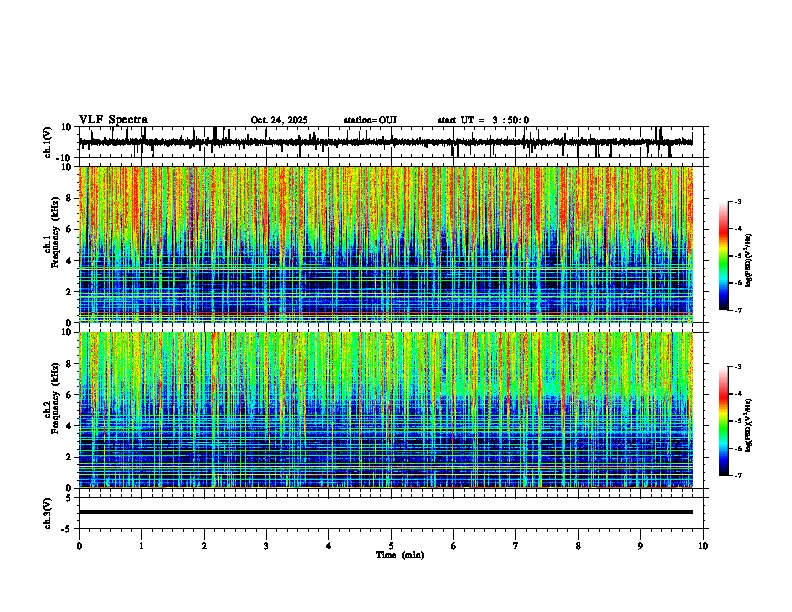The image size is (792, 612).
Task: Click the "-7" value below lower color bar
Action: click(737, 475)
